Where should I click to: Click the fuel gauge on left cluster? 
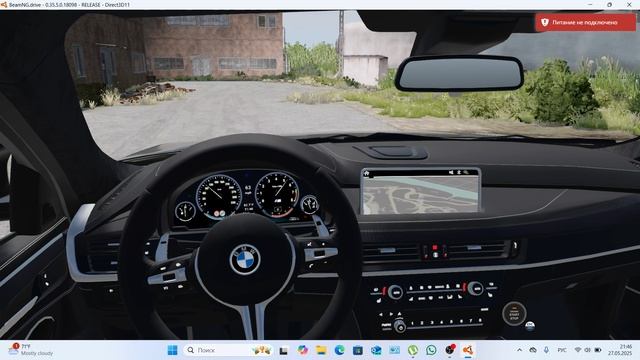(185, 212)
